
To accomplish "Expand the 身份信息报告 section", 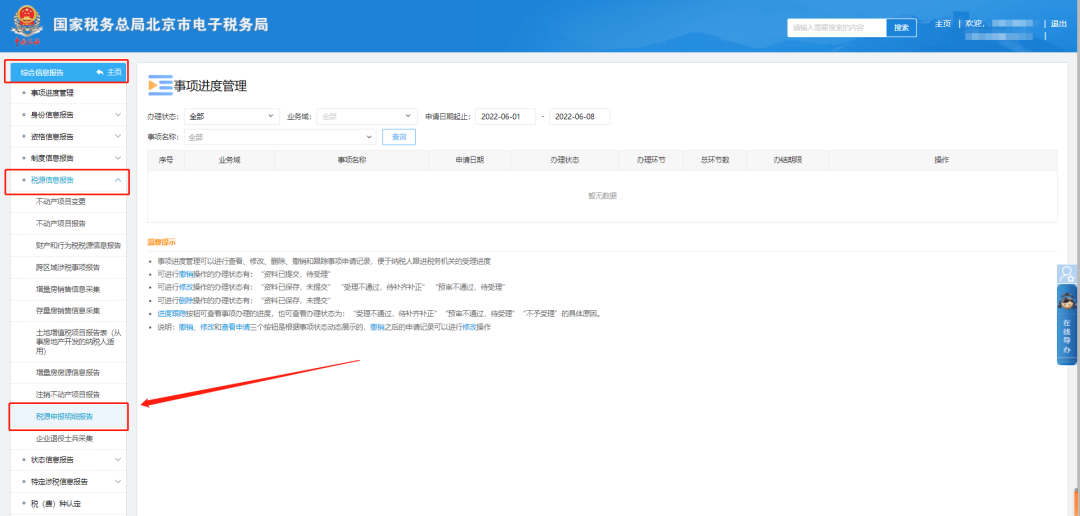I will coord(118,115).
